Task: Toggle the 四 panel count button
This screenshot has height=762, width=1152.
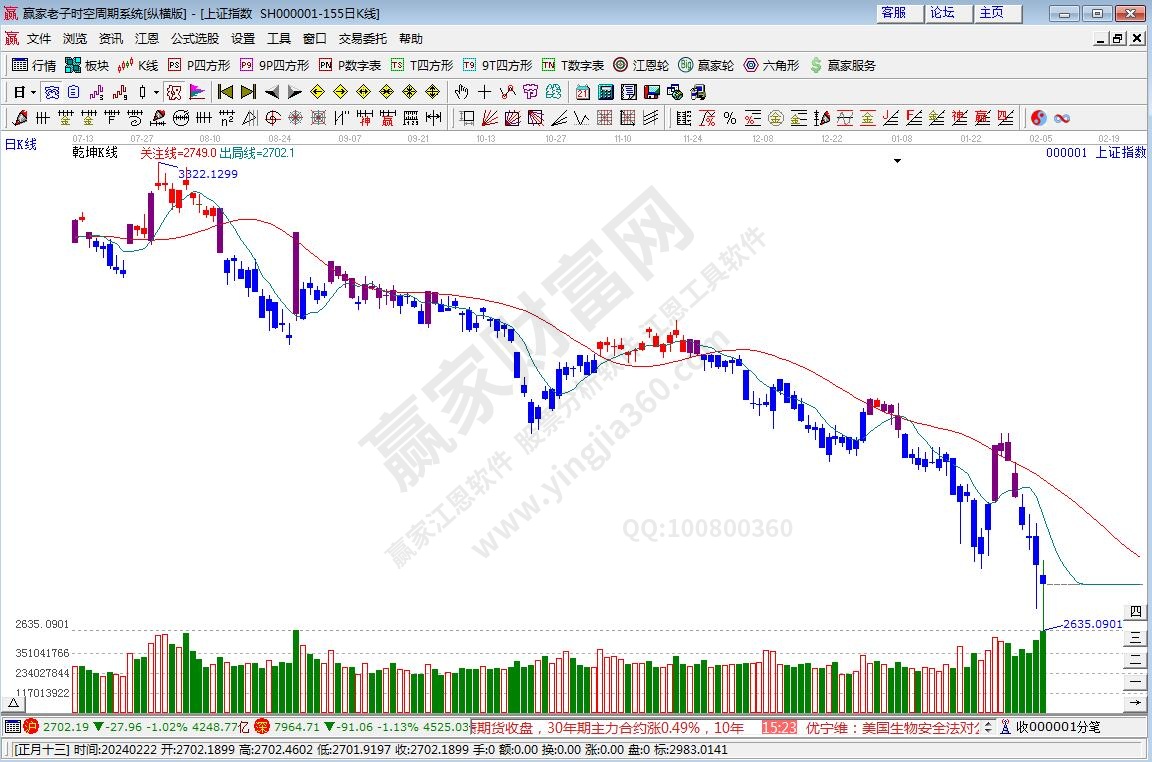Action: [1135, 612]
